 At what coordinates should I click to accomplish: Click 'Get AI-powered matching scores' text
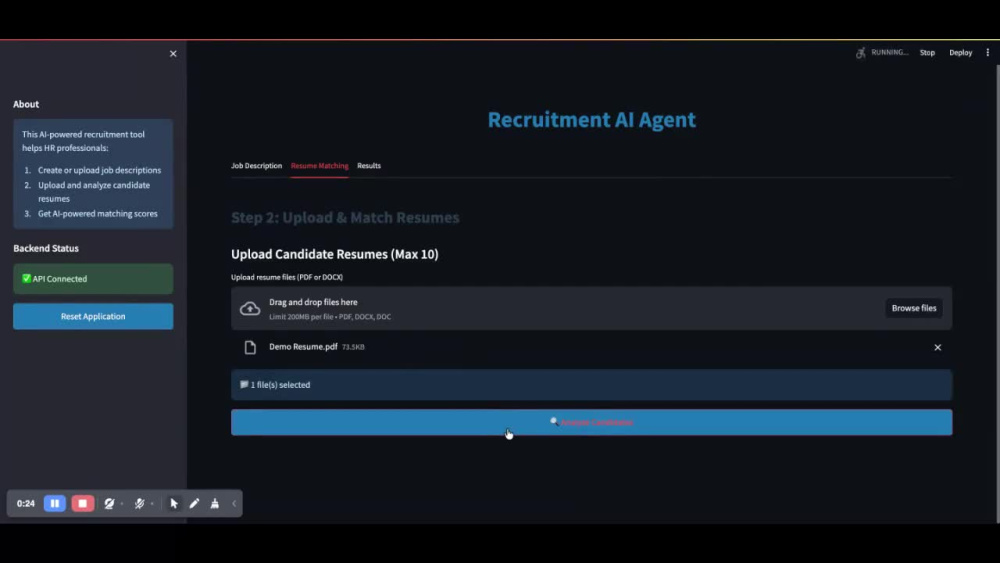click(x=98, y=214)
